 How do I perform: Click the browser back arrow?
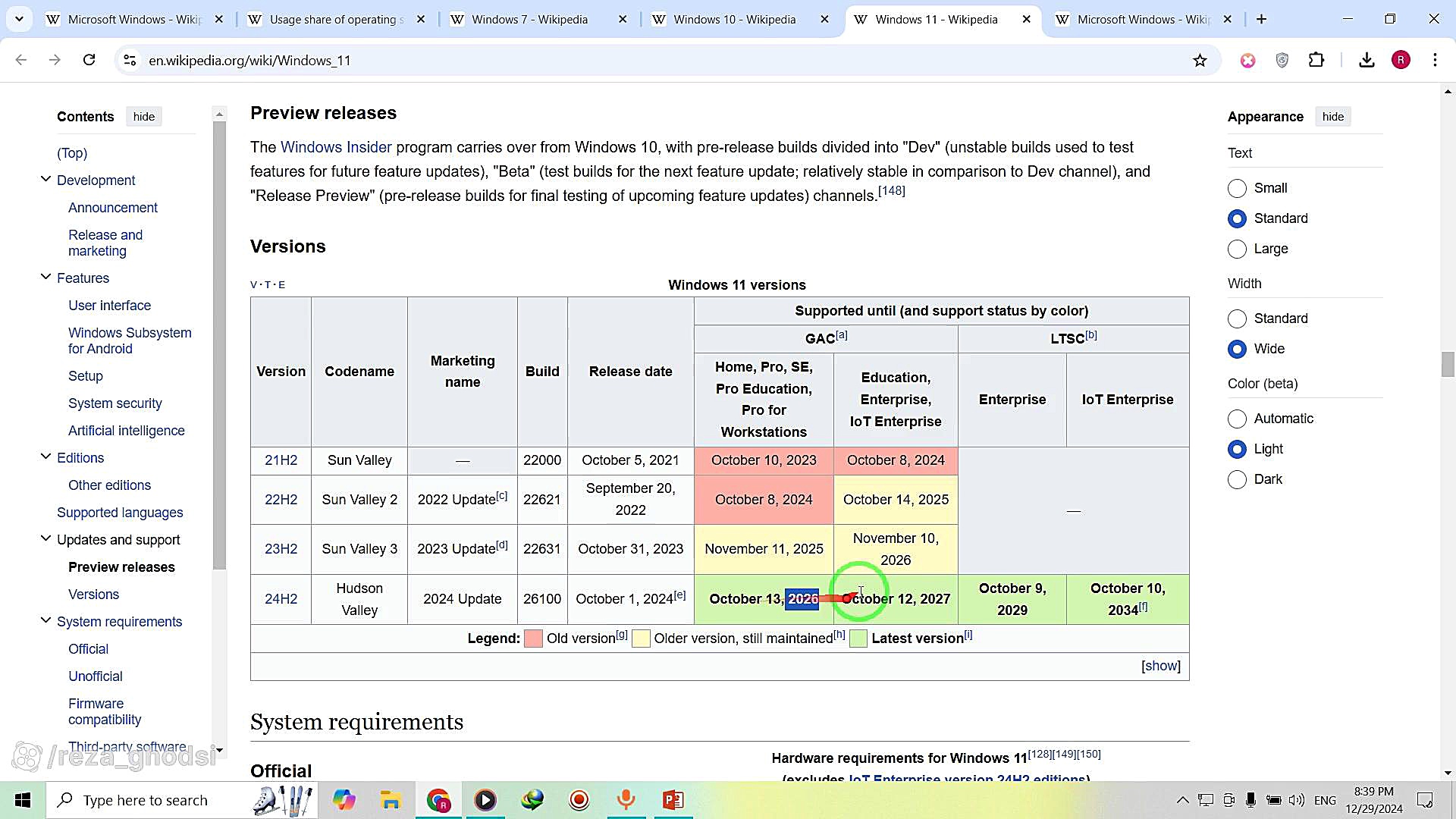tap(21, 60)
